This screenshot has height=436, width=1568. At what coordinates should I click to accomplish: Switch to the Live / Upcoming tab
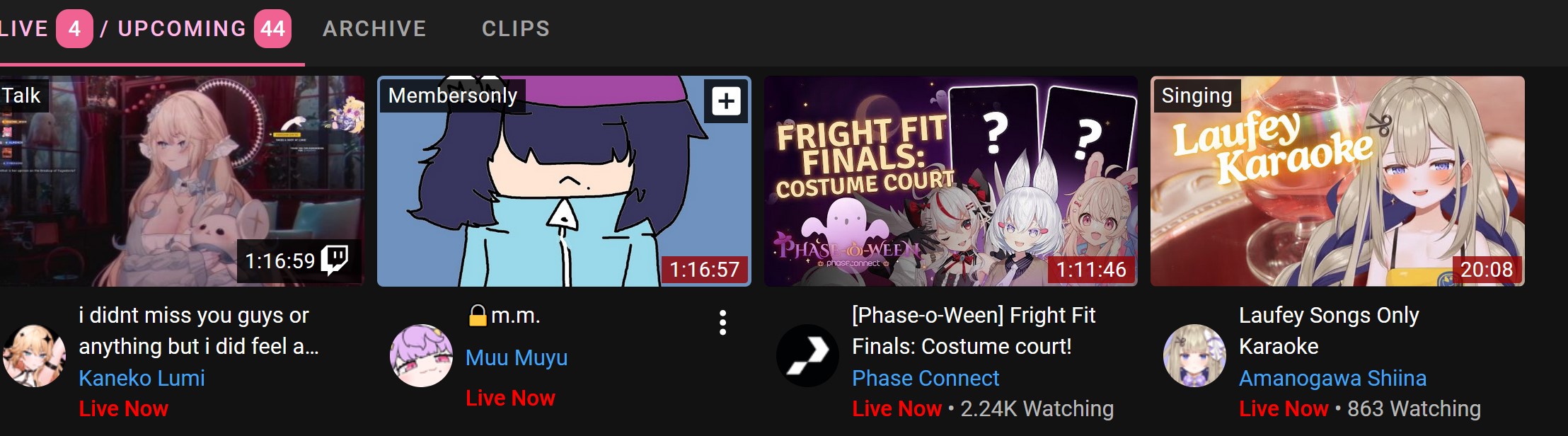tap(146, 28)
